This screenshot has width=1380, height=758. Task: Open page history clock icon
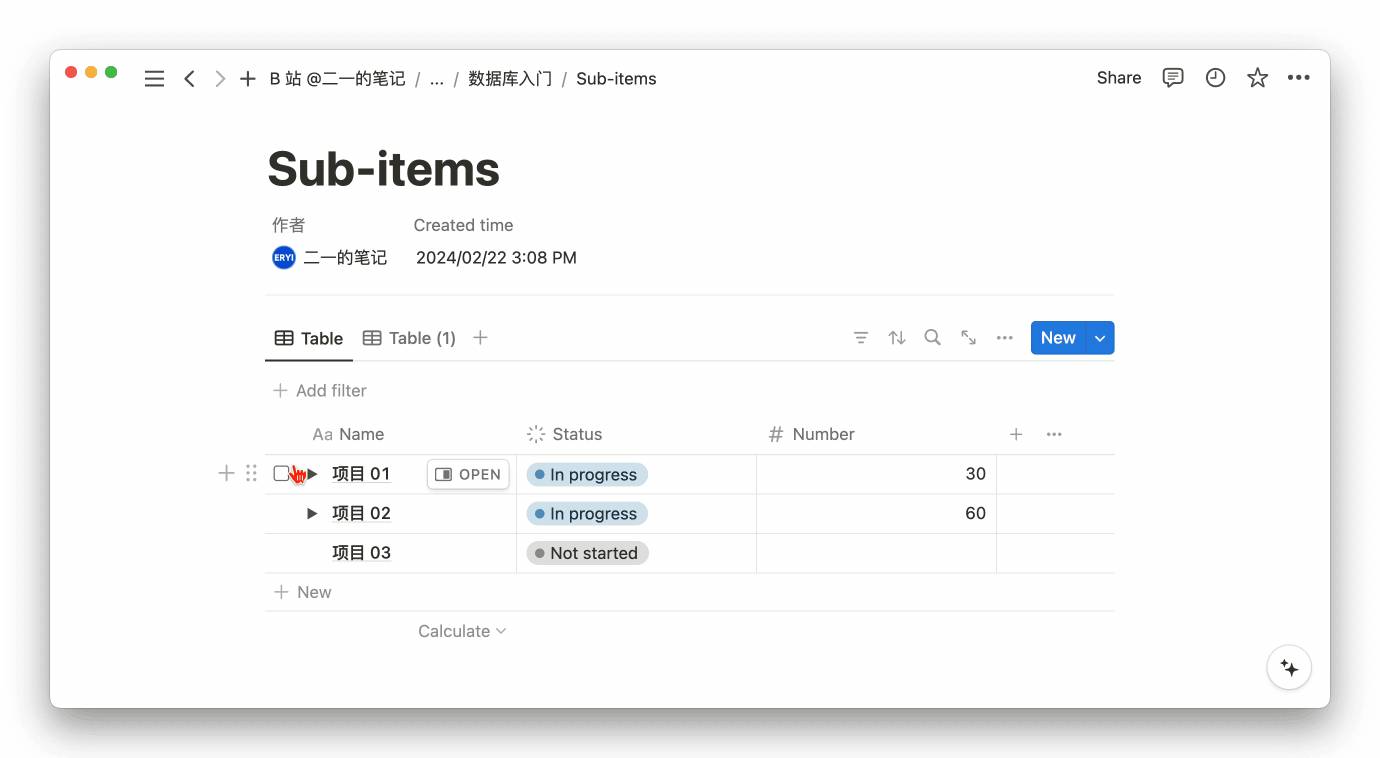pyautogui.click(x=1215, y=78)
